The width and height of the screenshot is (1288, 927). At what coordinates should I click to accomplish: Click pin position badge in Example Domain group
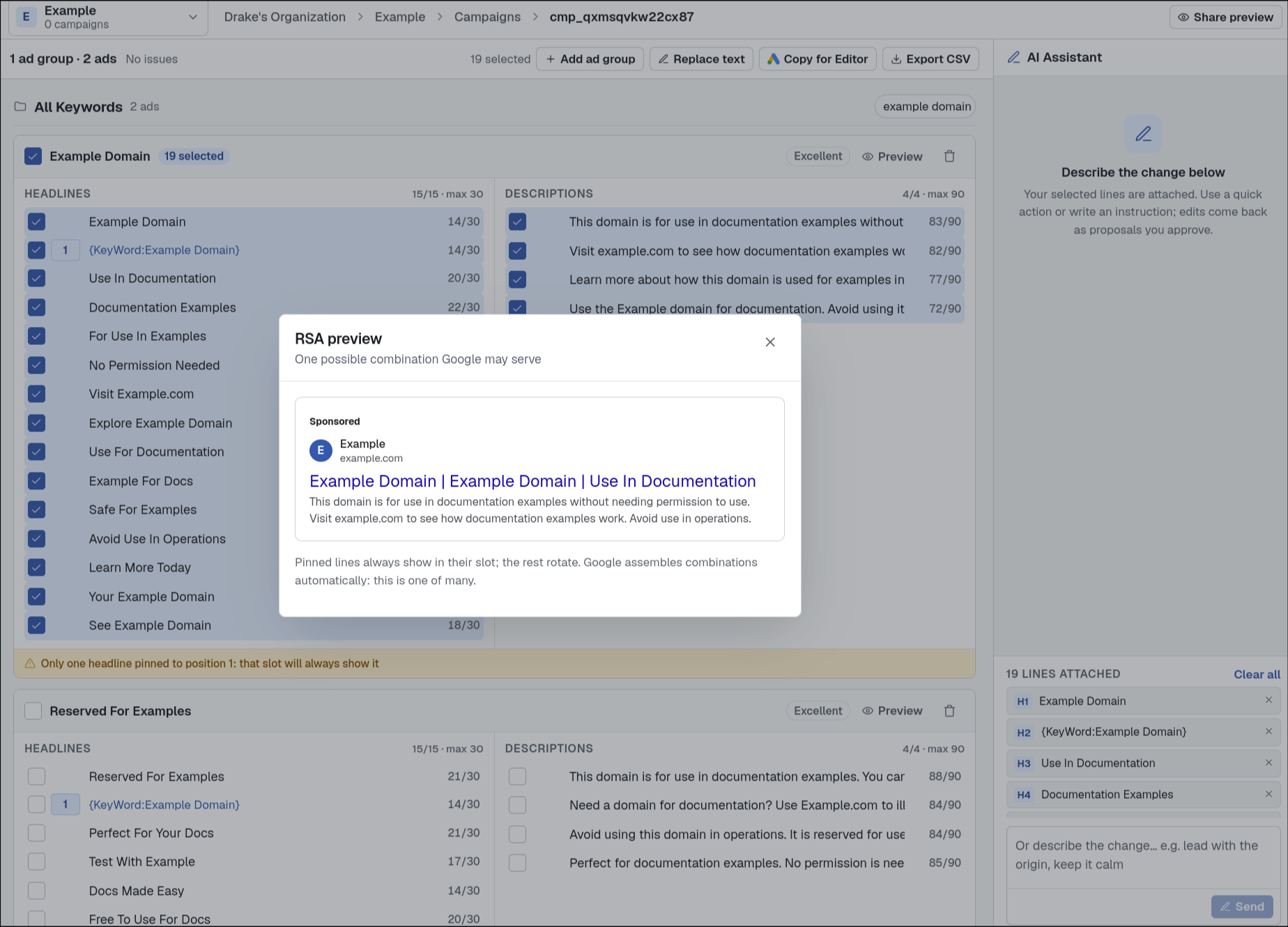coord(66,250)
